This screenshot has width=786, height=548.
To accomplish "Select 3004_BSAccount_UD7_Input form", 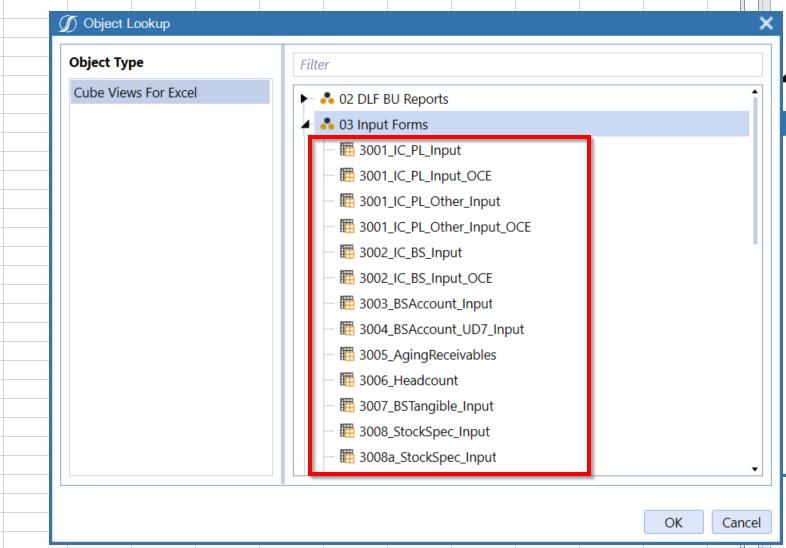I will [441, 329].
